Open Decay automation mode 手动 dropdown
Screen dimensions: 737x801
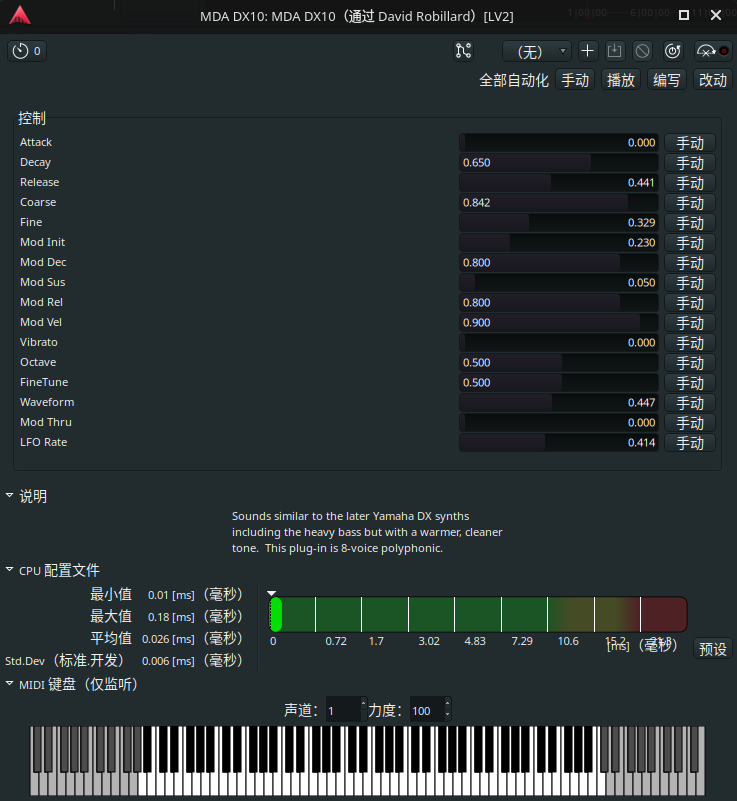coord(690,162)
